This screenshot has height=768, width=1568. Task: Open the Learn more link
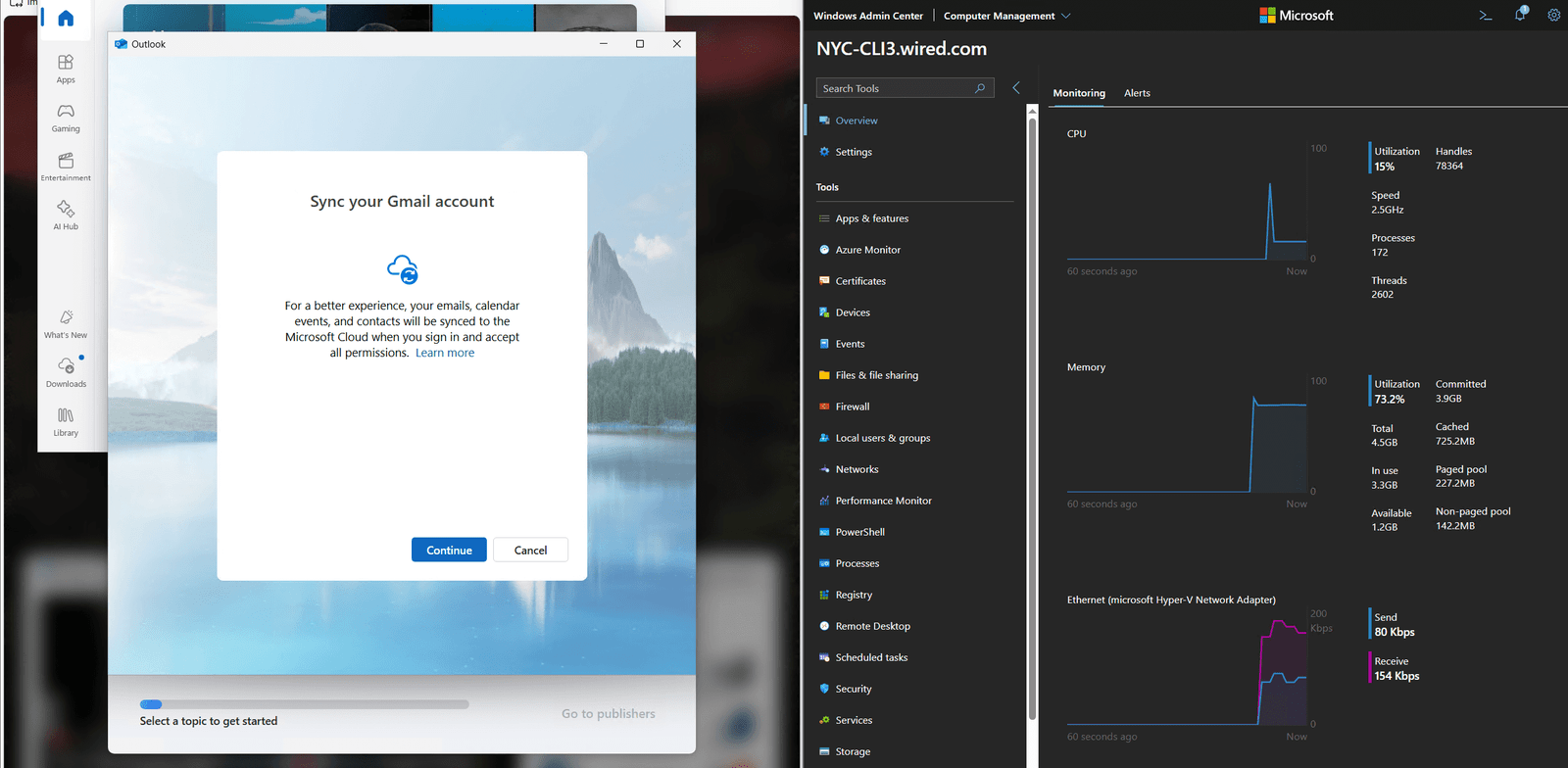445,353
